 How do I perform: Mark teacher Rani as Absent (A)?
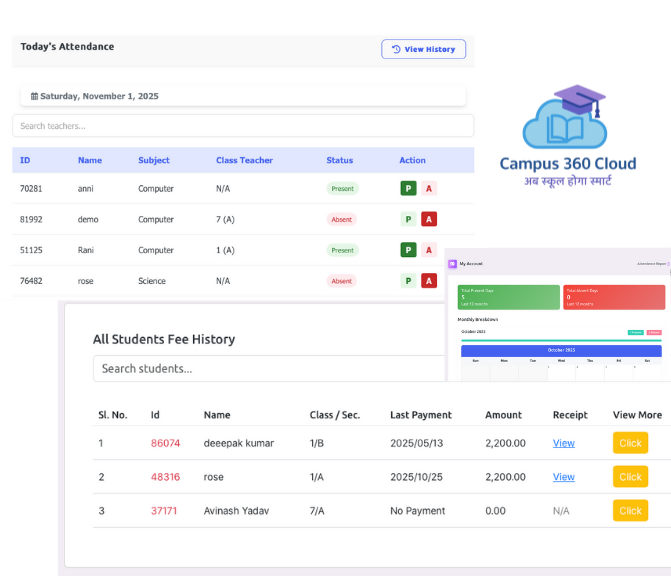(x=429, y=250)
